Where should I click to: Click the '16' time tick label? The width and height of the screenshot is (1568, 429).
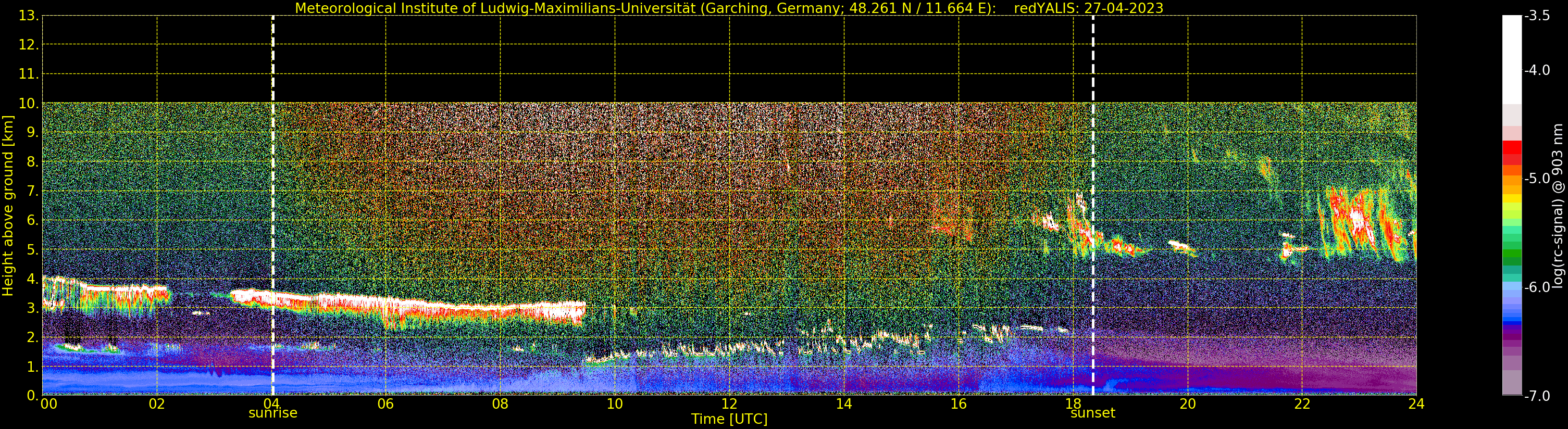point(958,403)
